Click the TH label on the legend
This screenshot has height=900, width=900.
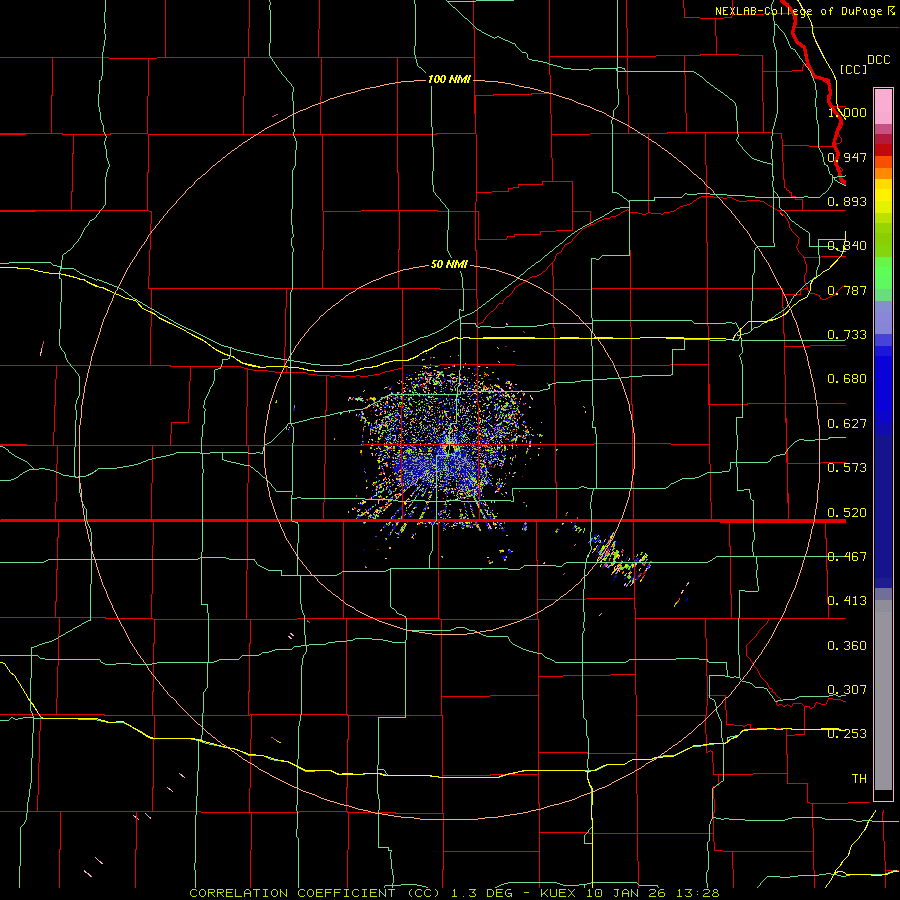[x=859, y=779]
